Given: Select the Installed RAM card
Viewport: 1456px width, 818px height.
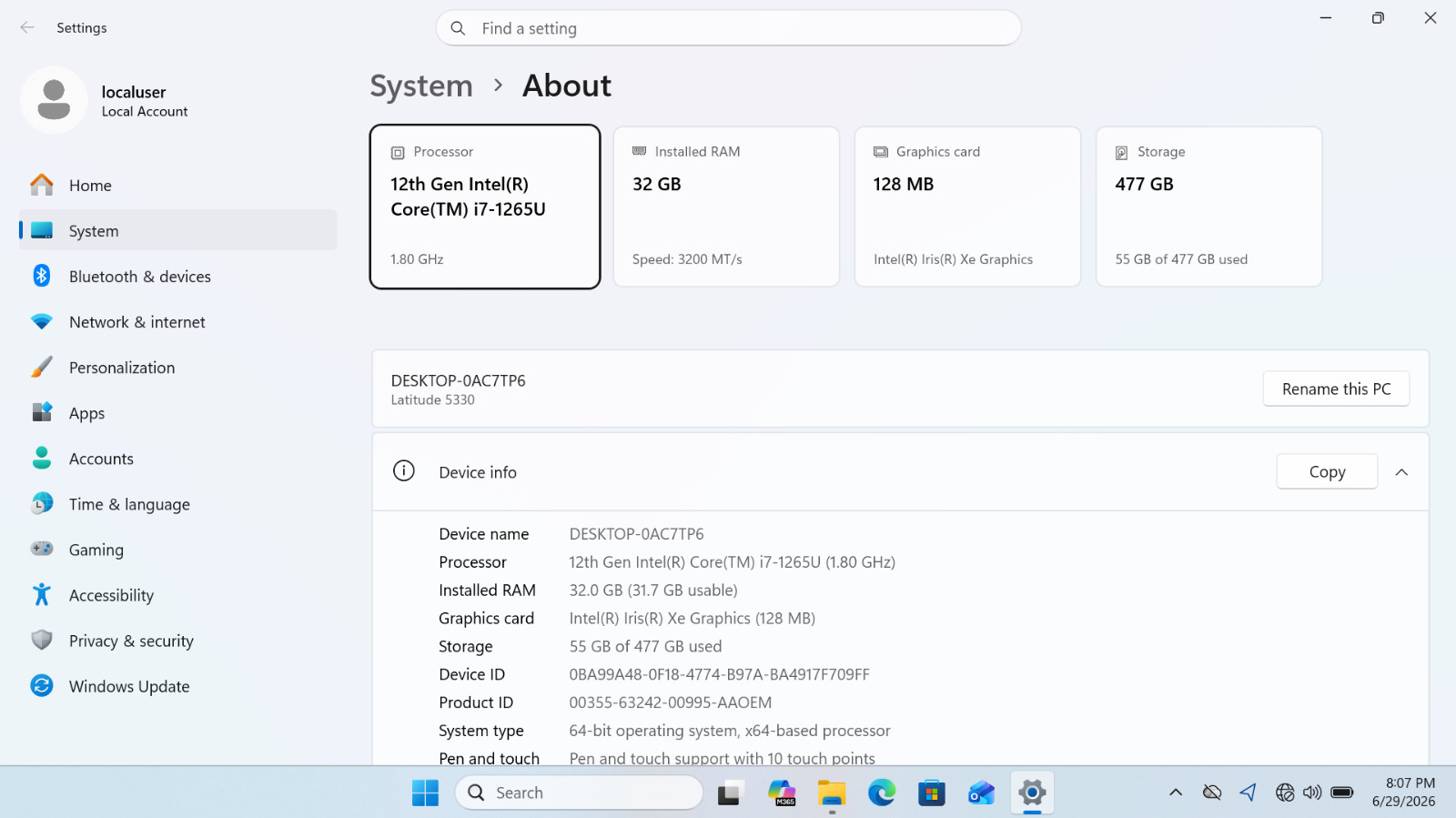Looking at the screenshot, I should (x=726, y=207).
